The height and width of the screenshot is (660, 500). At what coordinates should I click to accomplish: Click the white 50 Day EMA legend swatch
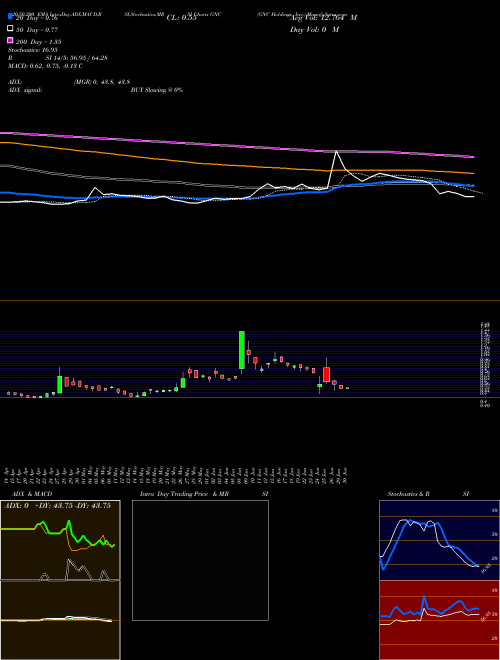(10, 29)
